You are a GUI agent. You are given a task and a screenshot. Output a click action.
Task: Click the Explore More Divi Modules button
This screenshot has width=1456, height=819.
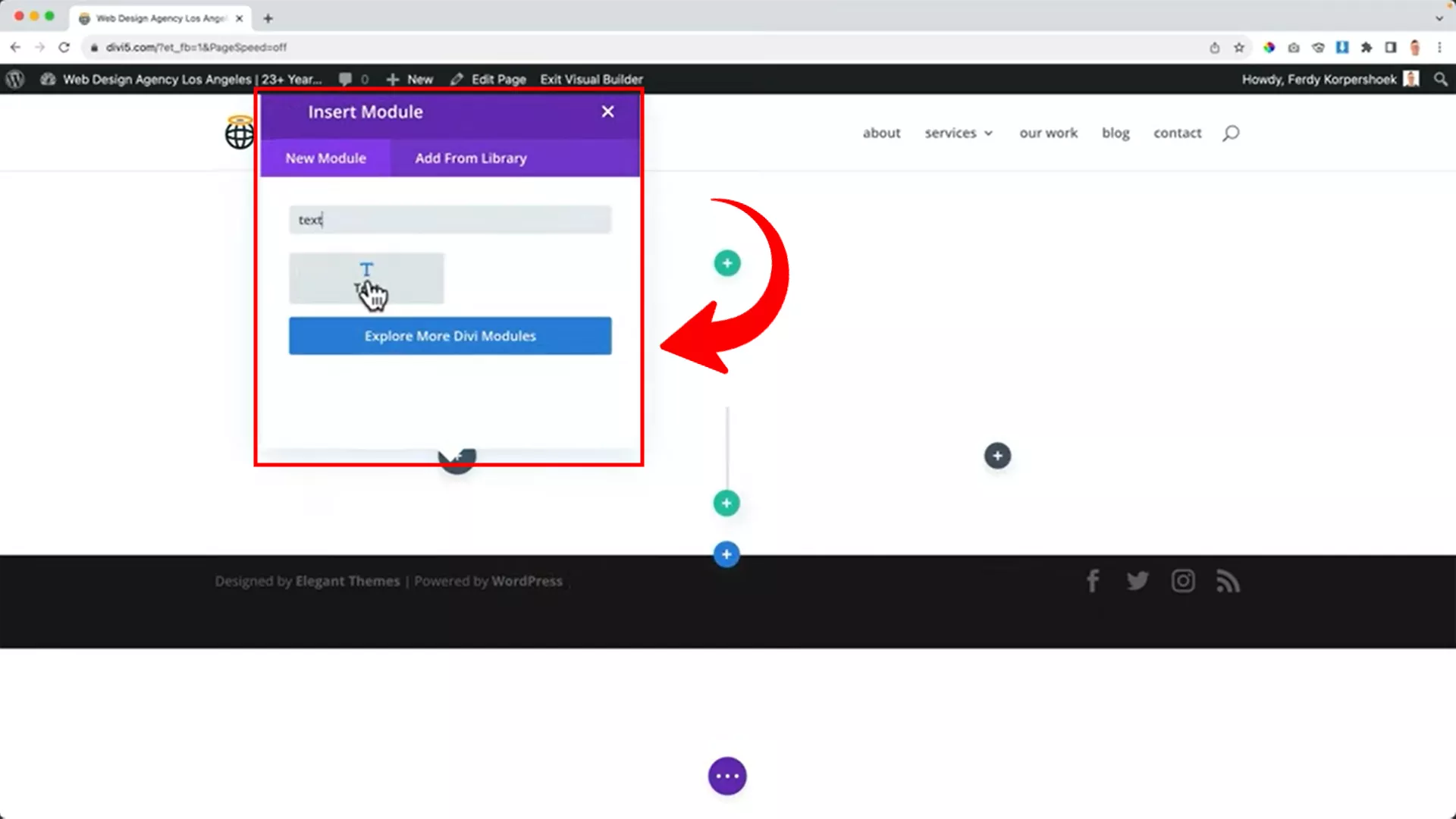point(450,336)
